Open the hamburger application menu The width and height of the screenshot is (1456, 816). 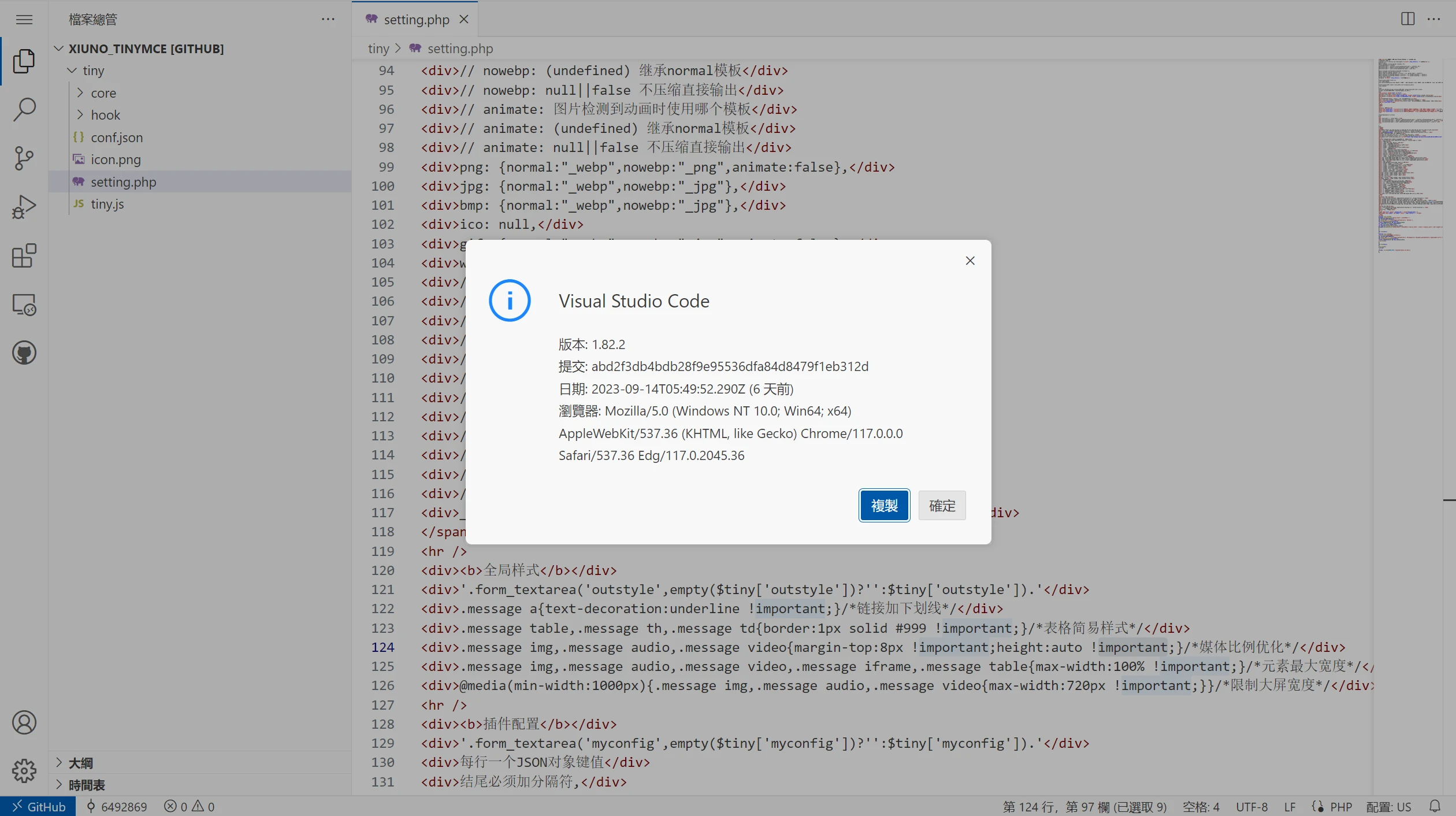click(24, 20)
